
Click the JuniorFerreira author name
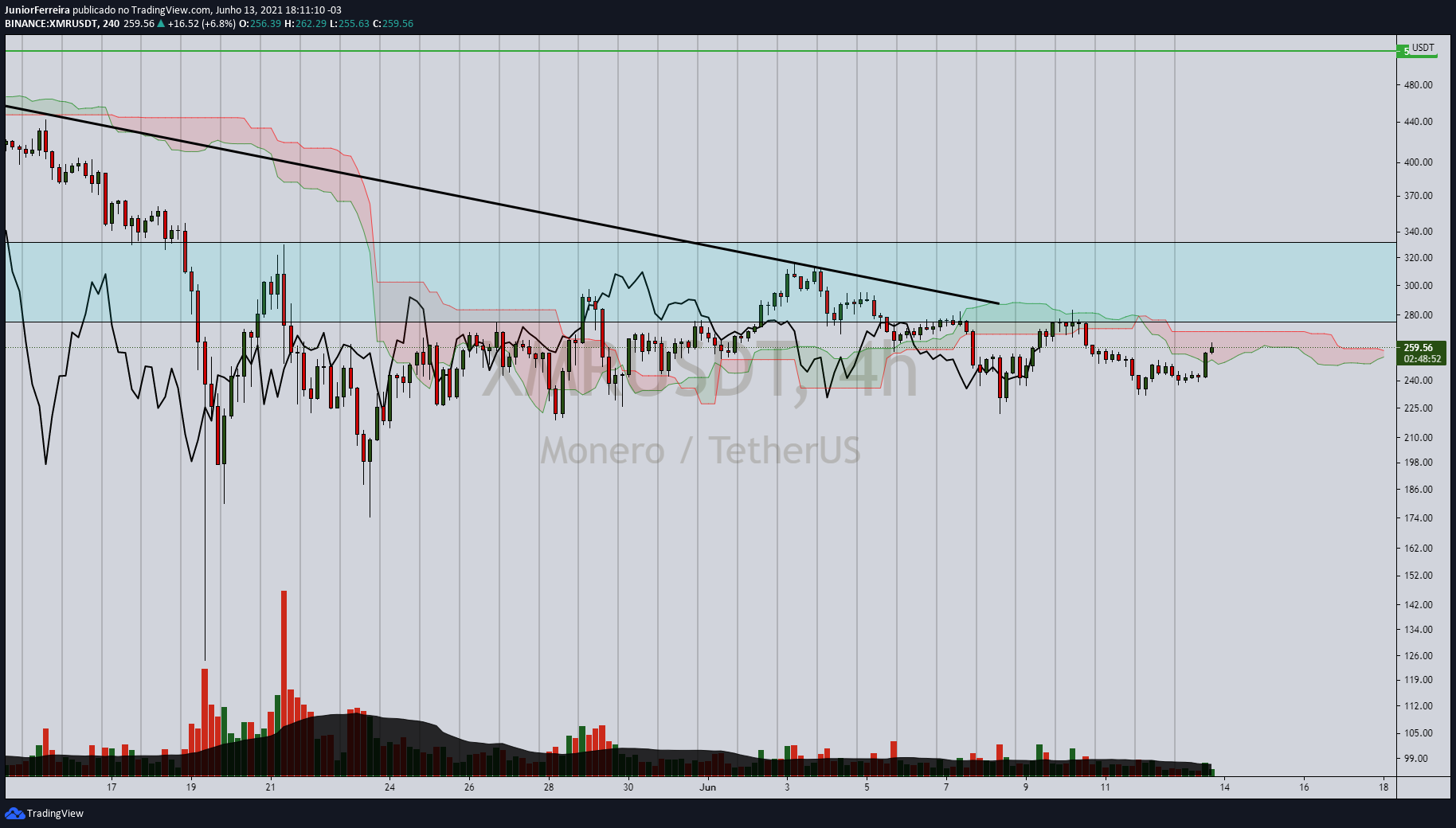tap(37, 10)
